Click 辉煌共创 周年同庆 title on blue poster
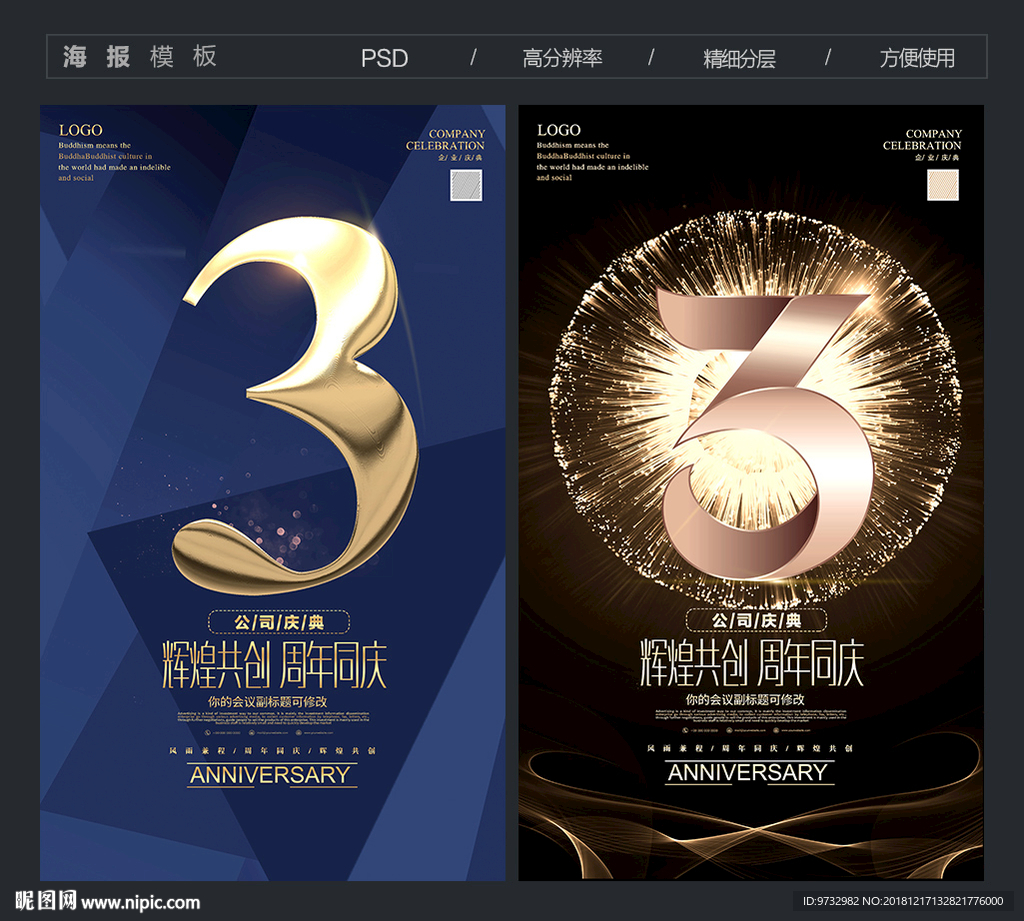 (274, 665)
